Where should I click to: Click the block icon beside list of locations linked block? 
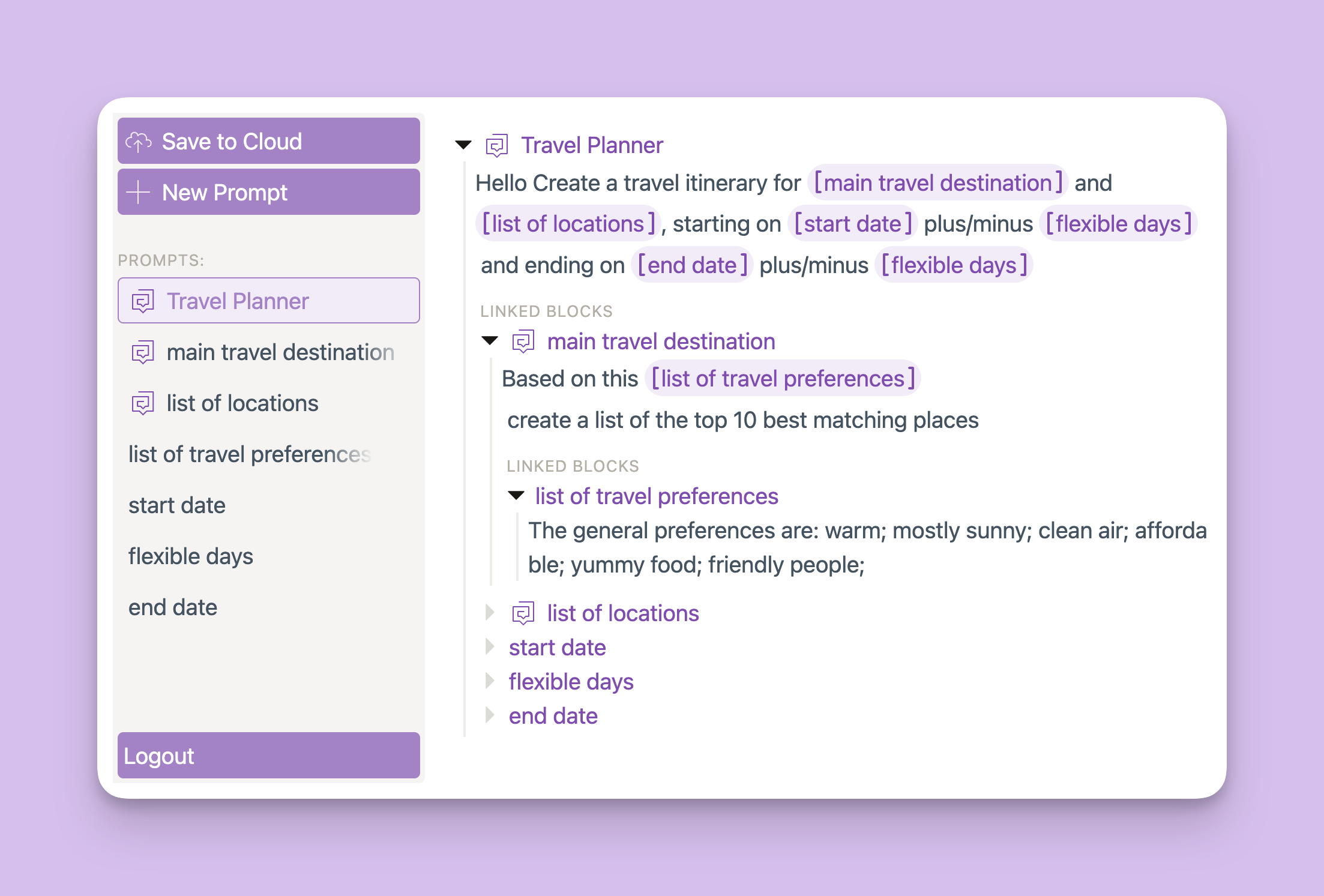click(x=522, y=613)
